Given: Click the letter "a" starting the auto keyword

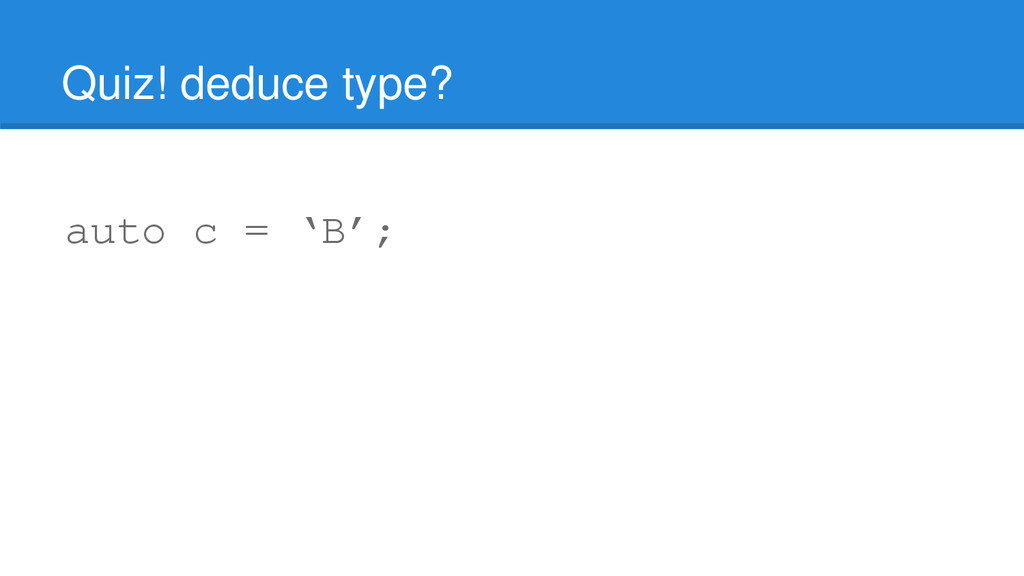Looking at the screenshot, I should coord(77,234).
